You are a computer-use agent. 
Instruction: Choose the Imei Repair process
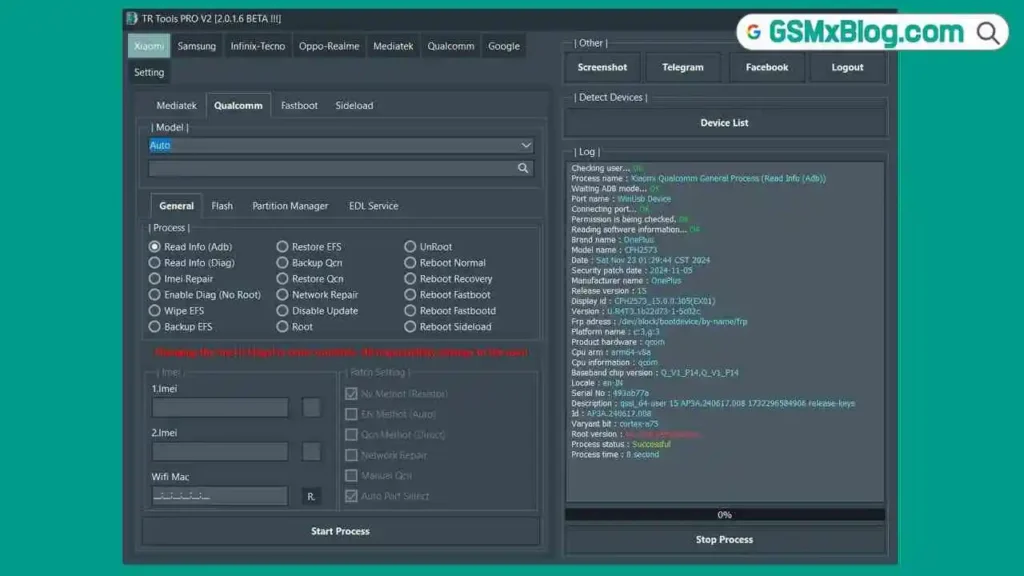154,279
